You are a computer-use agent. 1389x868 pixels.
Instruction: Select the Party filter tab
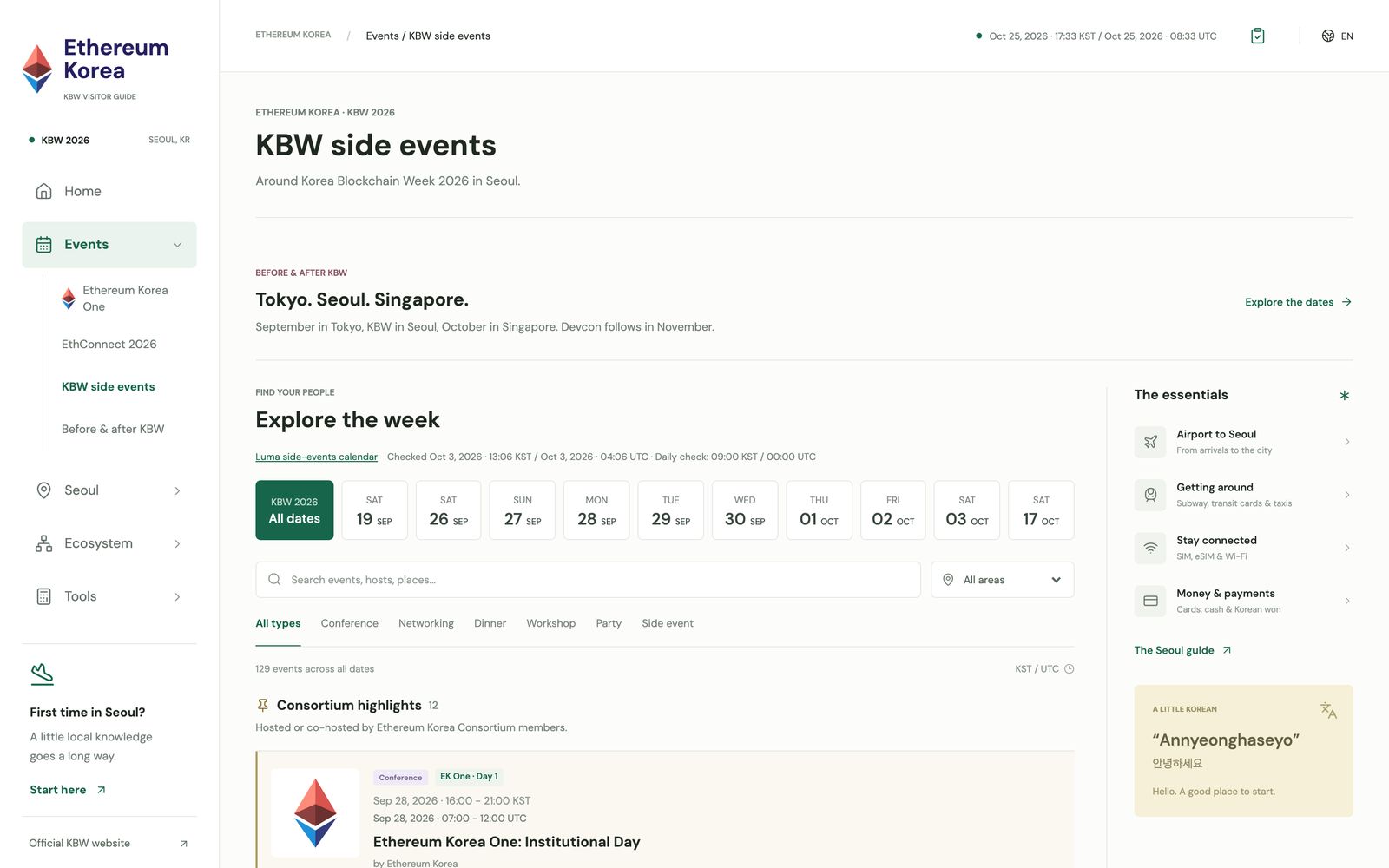pyautogui.click(x=609, y=623)
